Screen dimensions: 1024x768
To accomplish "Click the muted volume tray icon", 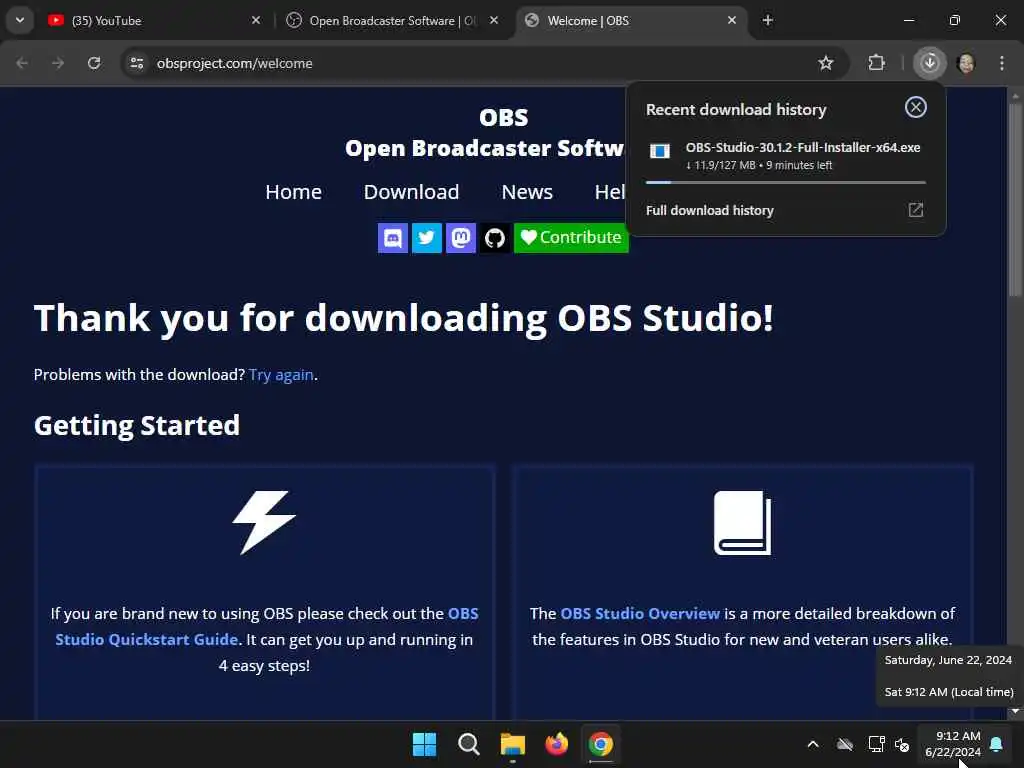I will tap(902, 744).
